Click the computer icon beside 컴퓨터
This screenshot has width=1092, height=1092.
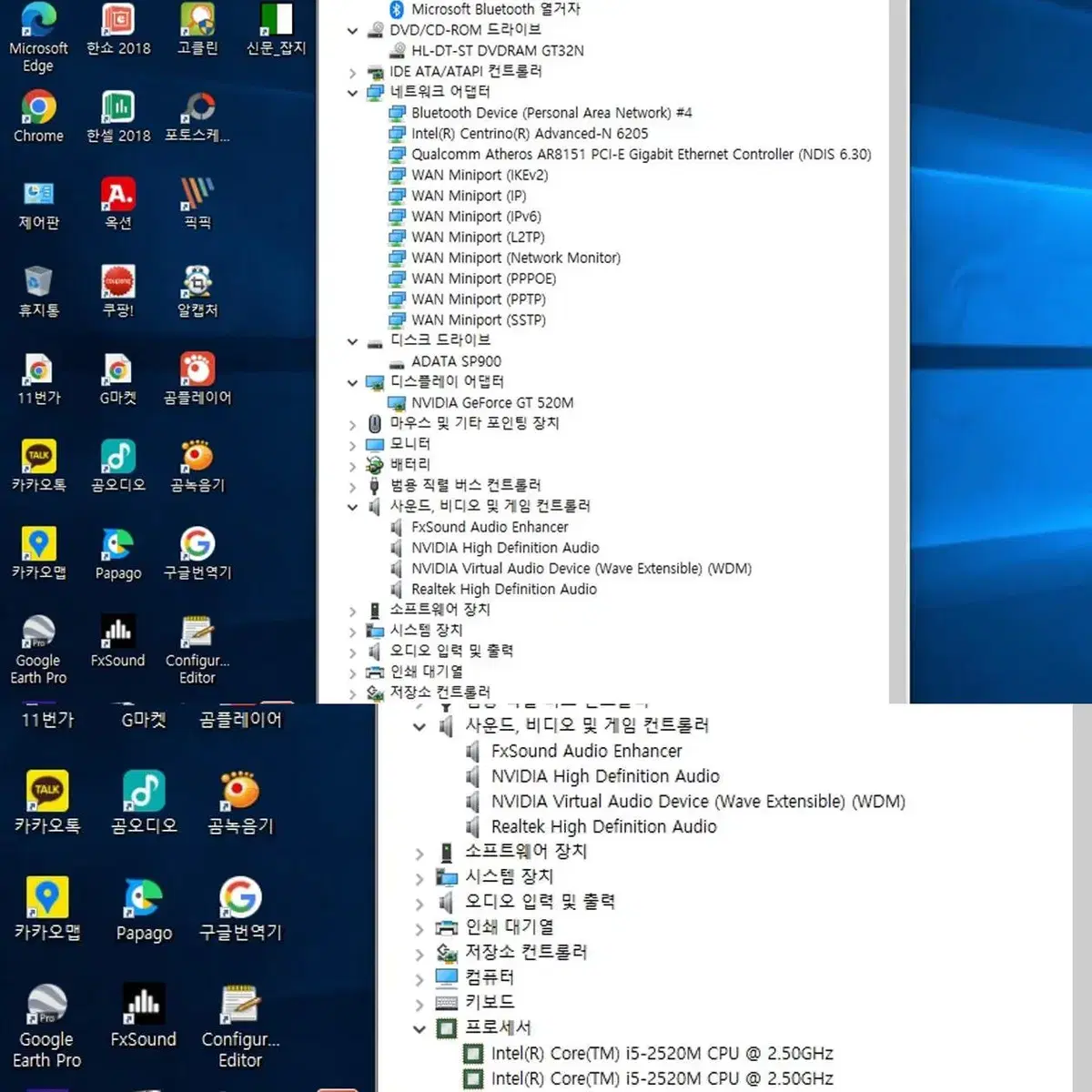pos(446,977)
